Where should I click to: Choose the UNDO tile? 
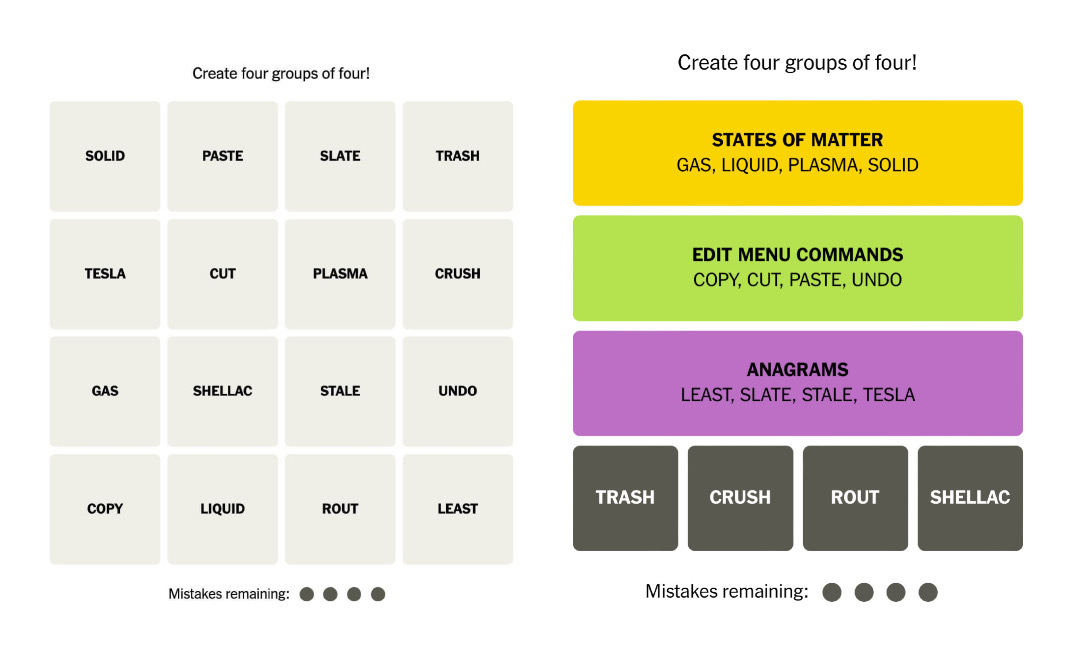(457, 391)
